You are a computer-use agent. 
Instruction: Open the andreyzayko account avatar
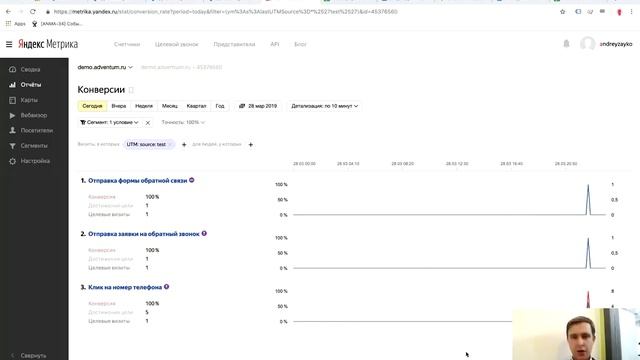pyautogui.click(x=587, y=44)
